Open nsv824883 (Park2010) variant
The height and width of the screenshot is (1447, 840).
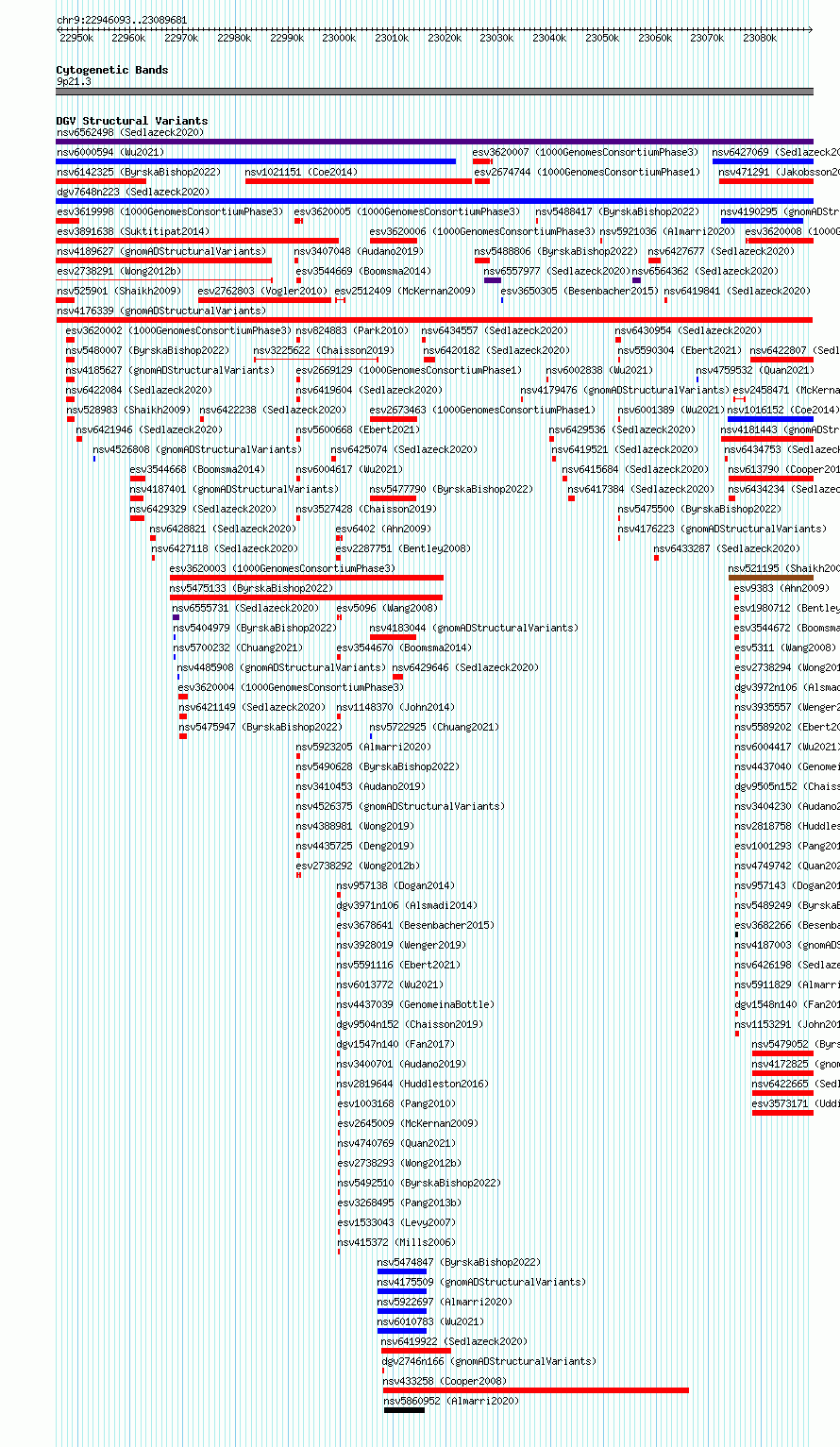(352, 330)
